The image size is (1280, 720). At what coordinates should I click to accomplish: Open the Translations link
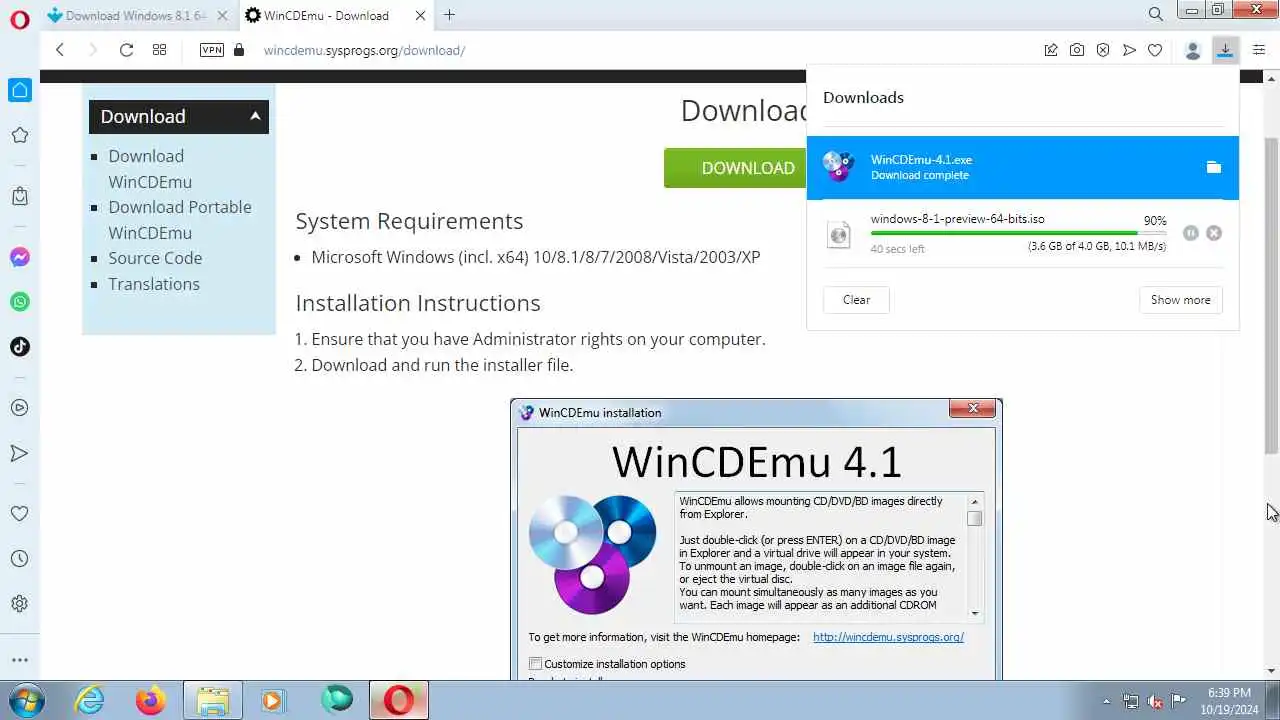tap(154, 284)
